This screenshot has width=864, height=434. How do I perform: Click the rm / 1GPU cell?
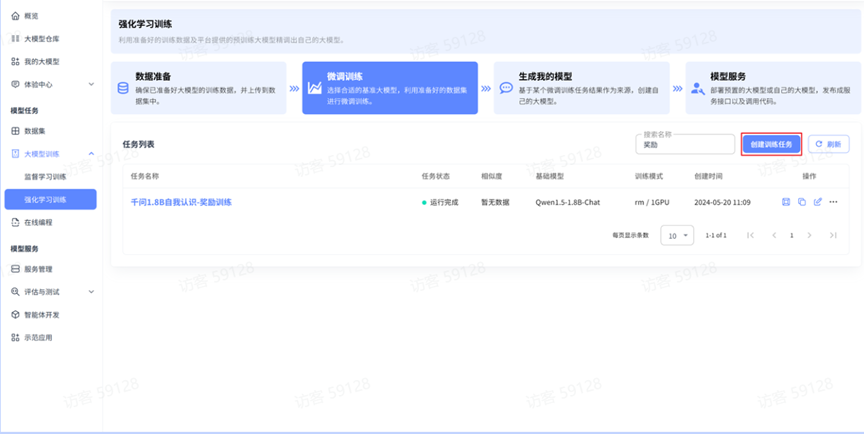[x=652, y=202]
